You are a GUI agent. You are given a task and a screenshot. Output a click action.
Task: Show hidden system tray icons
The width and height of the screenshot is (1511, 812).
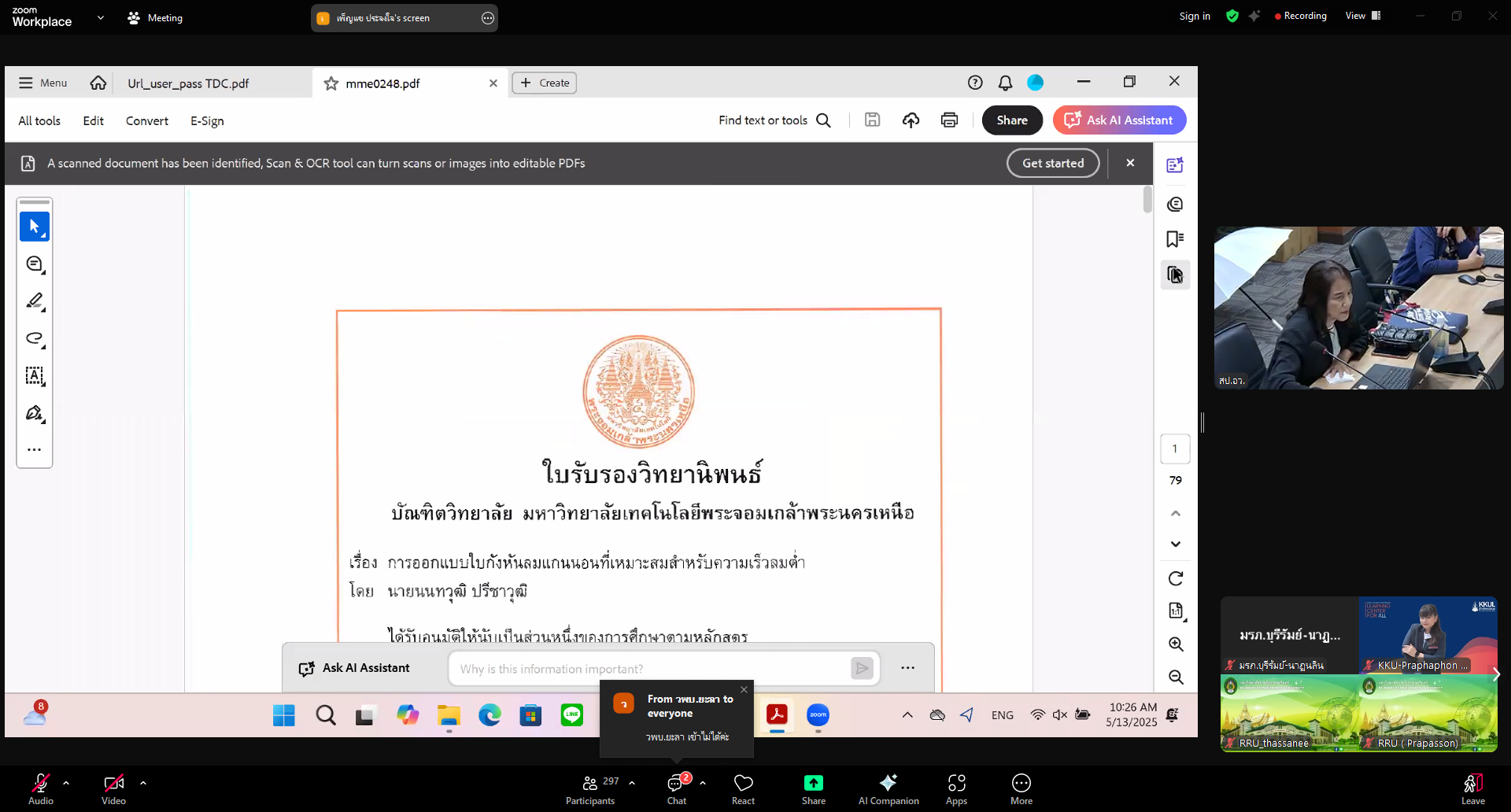coord(907,715)
